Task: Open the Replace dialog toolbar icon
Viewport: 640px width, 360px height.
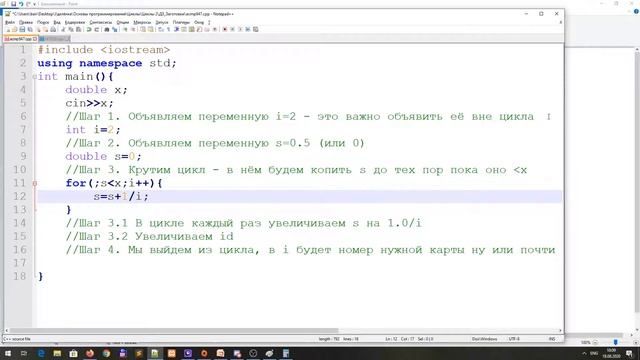Action: [114, 29]
